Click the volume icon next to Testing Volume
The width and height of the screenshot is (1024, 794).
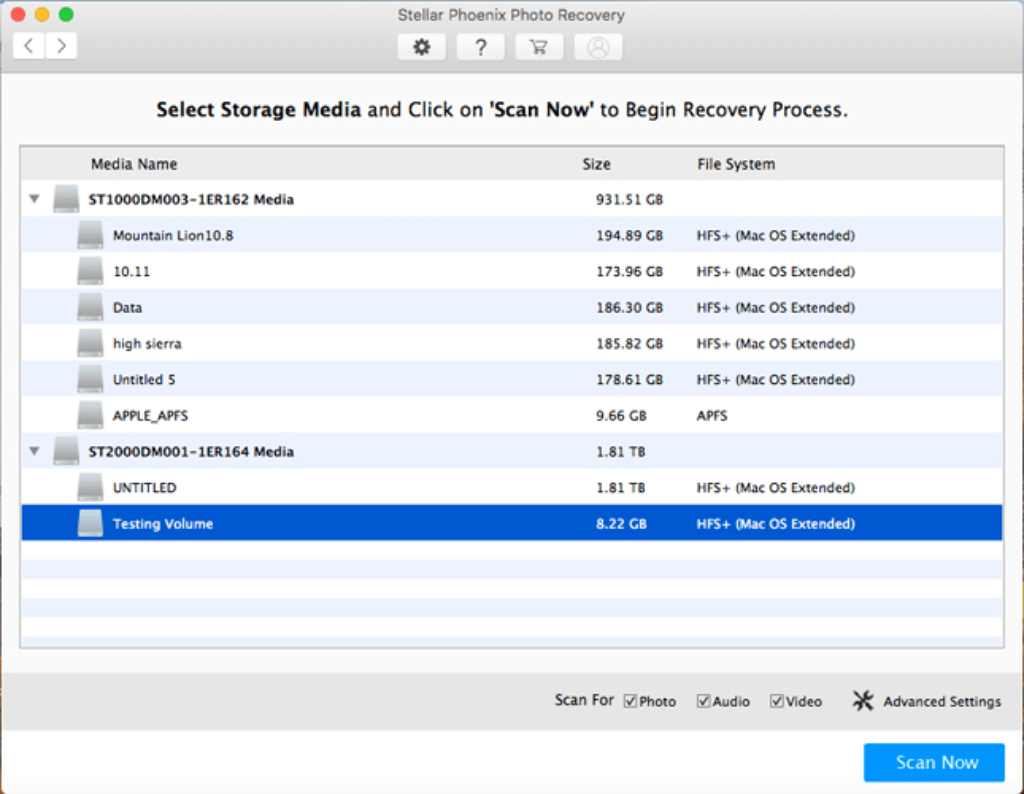click(x=90, y=523)
